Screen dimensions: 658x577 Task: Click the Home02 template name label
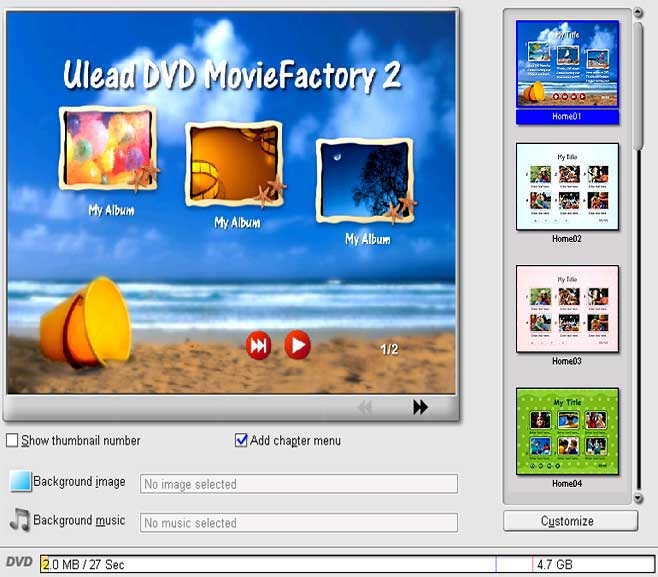click(567, 238)
